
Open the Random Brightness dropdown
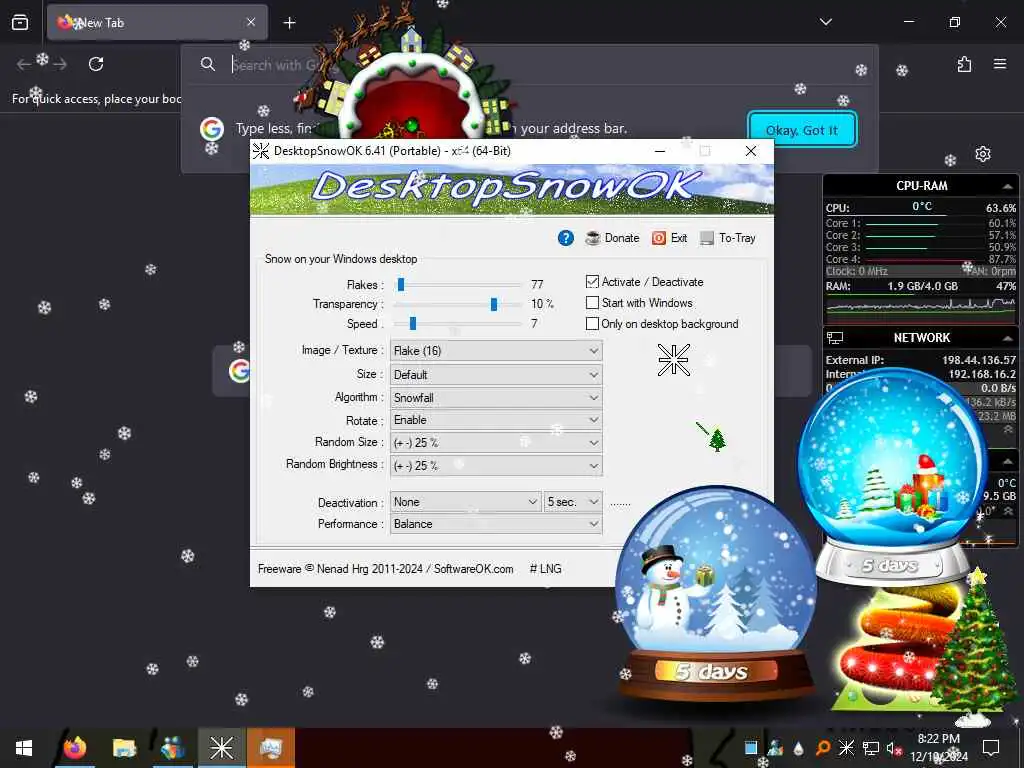coord(496,466)
